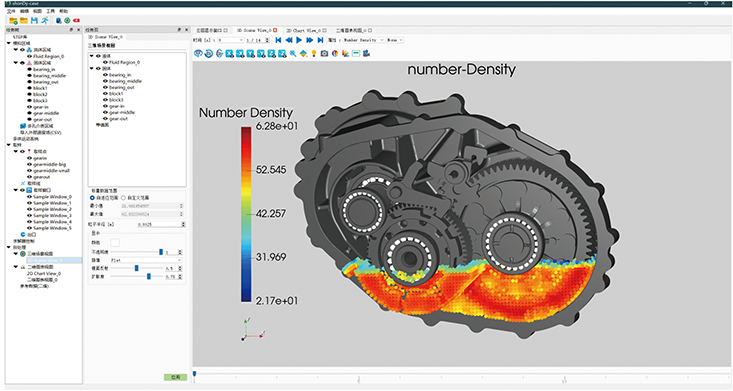This screenshot has height=391, width=733.
Task: Open the color wheel icon in viewport toolbar
Action: point(335,54)
